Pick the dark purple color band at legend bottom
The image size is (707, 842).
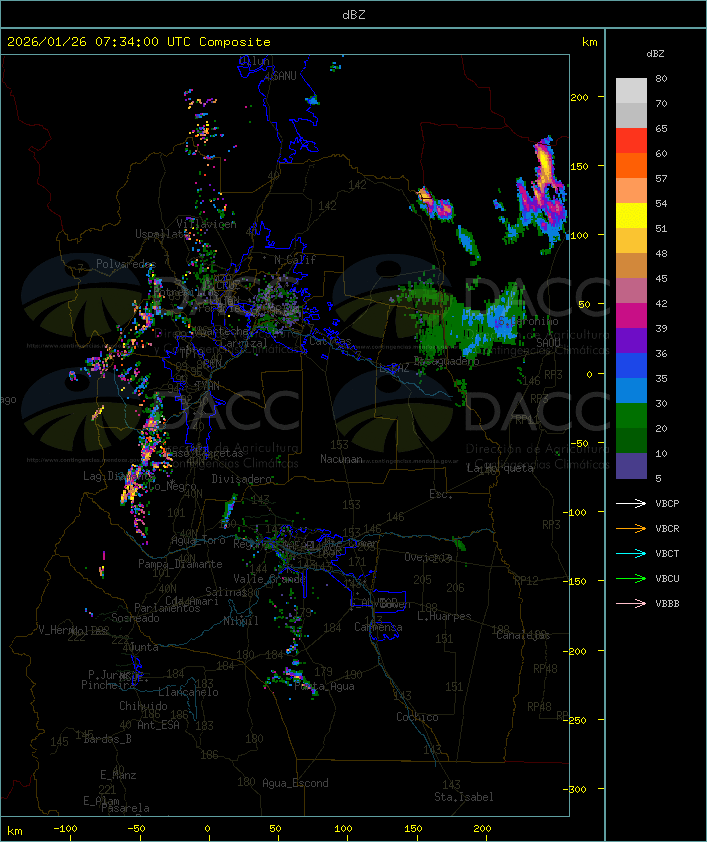click(631, 466)
